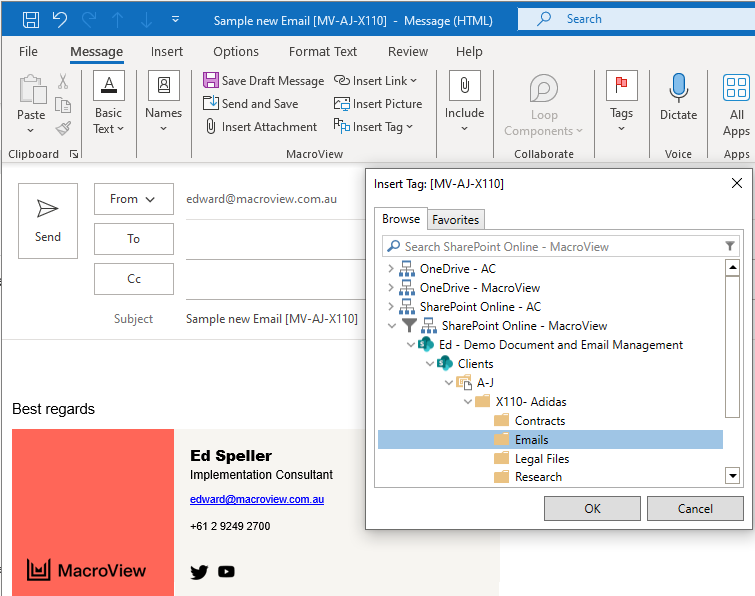Open the Options ribbon tab
The image size is (755, 596).
(x=236, y=52)
